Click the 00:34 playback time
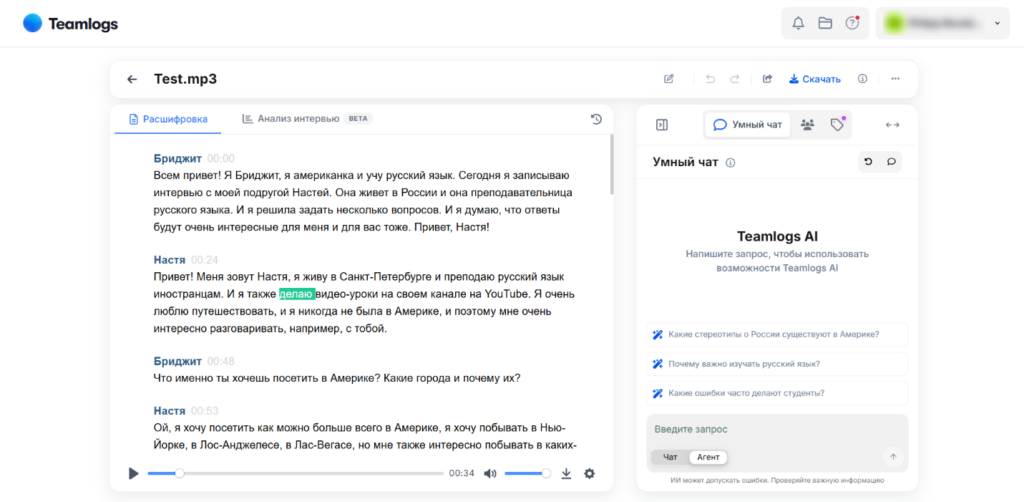 [x=462, y=473]
